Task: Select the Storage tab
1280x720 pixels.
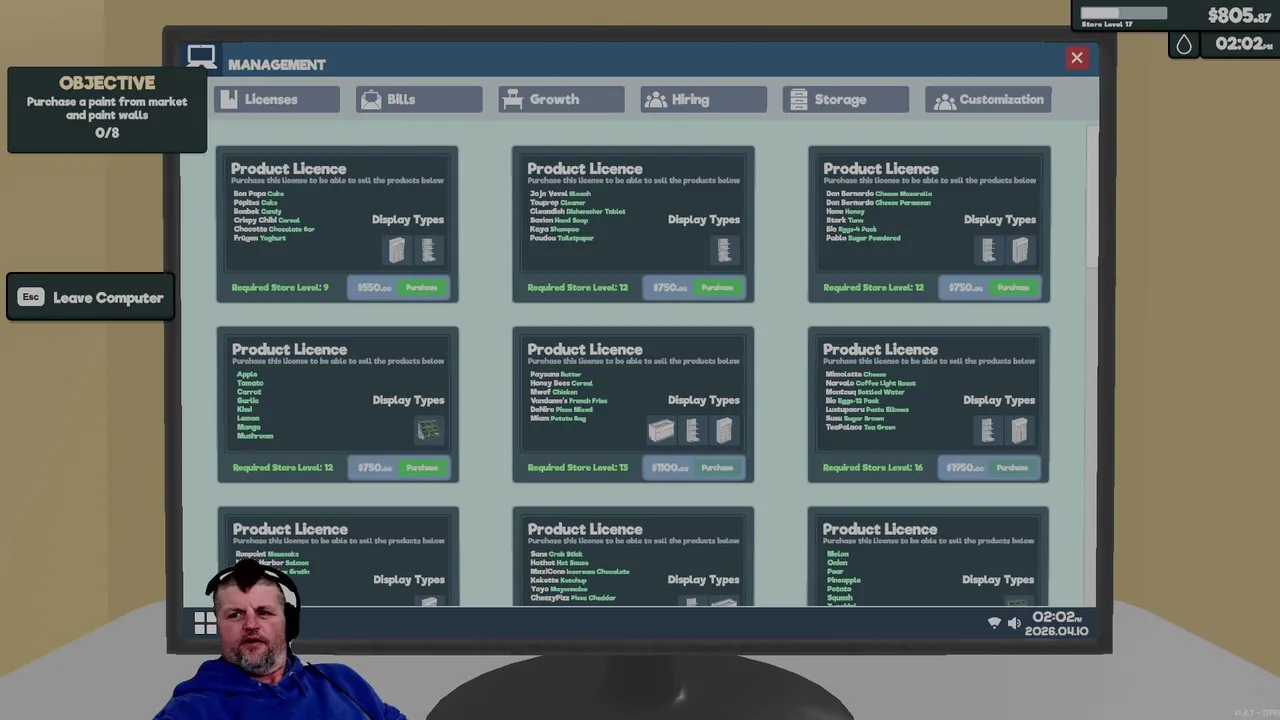Action: [x=846, y=99]
